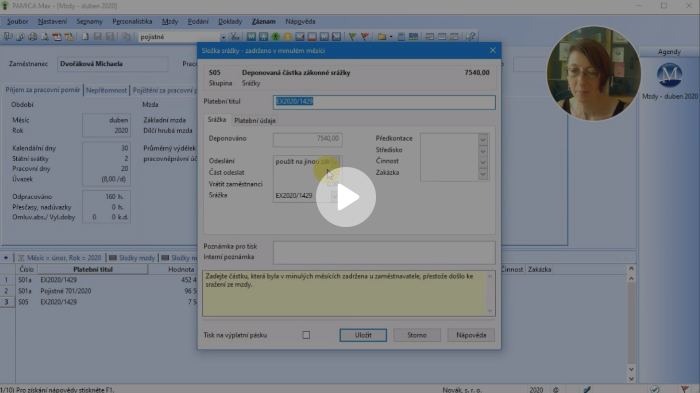The width and height of the screenshot is (700, 393).
Task: Click the help pointer icon ending the toolbar
Action: click(x=471, y=37)
